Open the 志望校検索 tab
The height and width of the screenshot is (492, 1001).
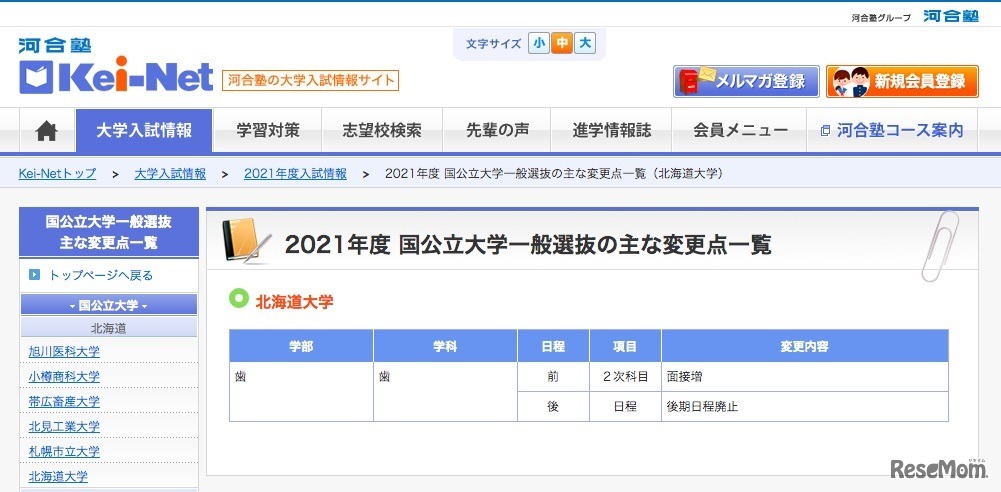[381, 131]
